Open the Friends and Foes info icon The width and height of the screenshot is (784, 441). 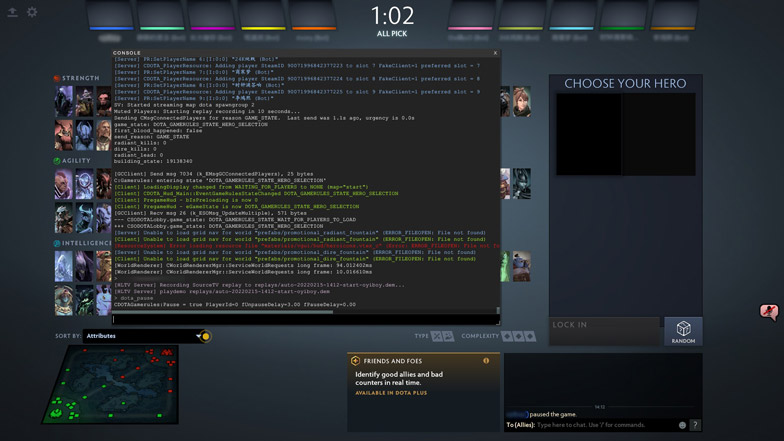tap(486, 360)
